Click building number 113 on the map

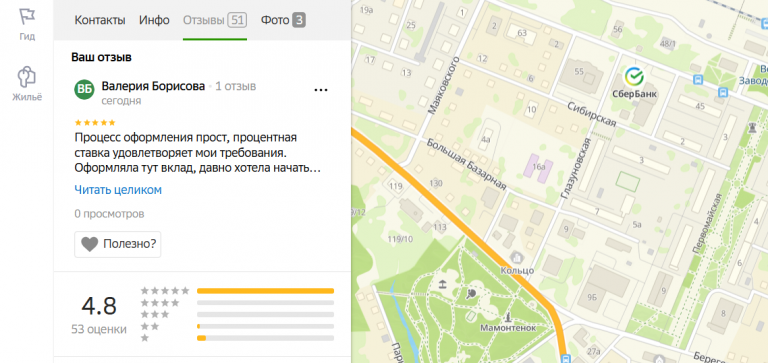[x=440, y=227]
